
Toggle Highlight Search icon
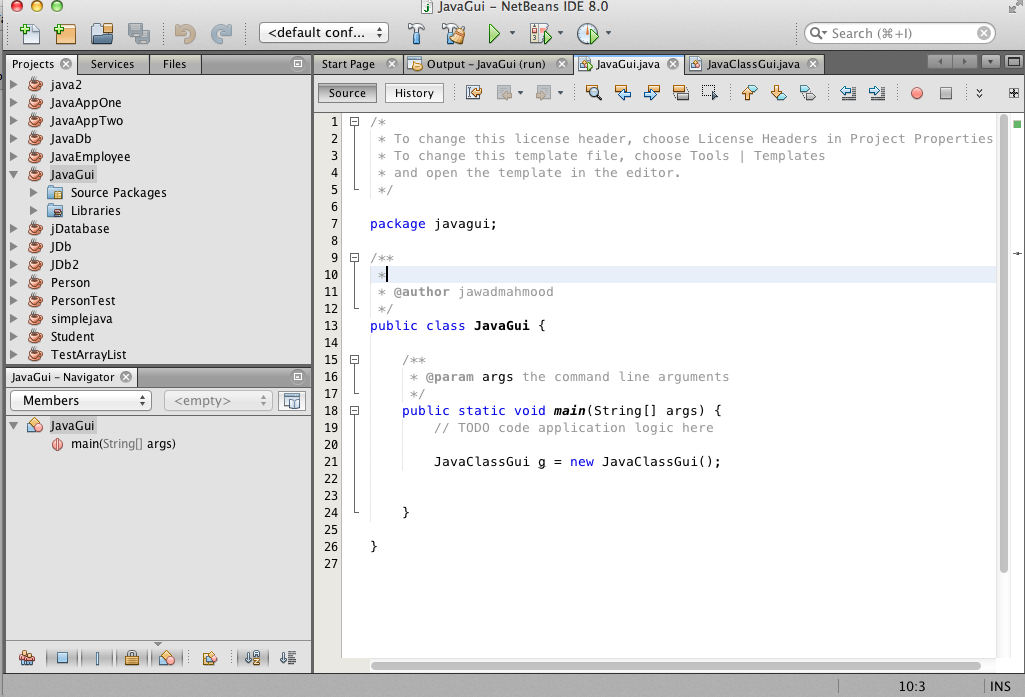[681, 93]
